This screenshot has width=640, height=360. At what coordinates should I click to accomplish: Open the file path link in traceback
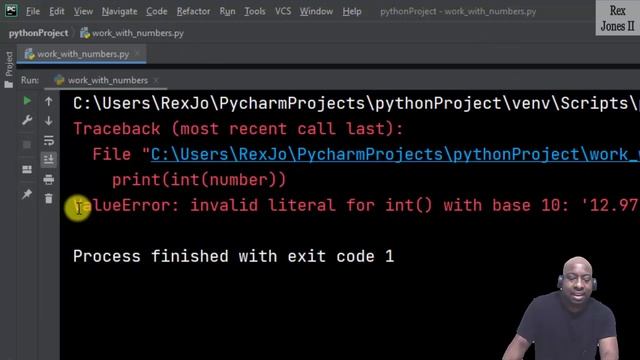coord(395,154)
